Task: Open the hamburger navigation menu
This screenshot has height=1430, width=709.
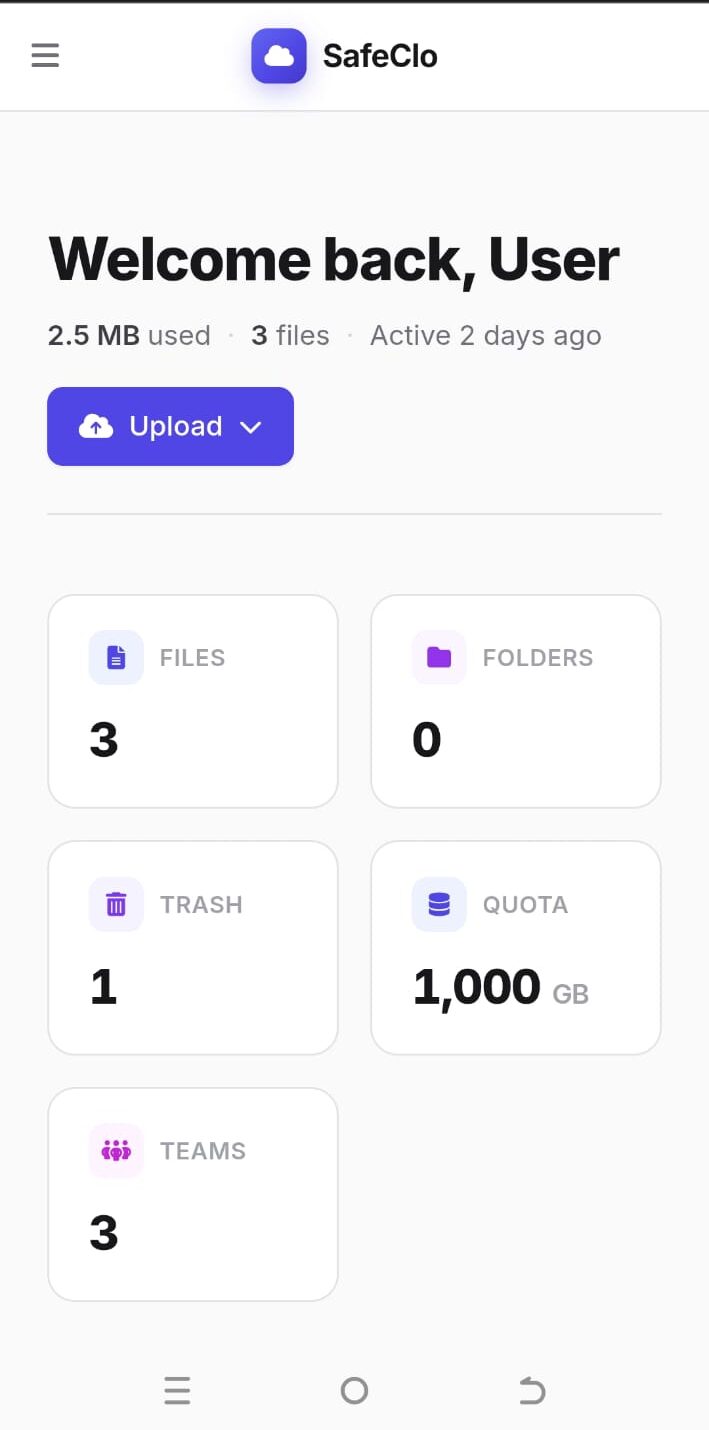Action: pyautogui.click(x=45, y=55)
